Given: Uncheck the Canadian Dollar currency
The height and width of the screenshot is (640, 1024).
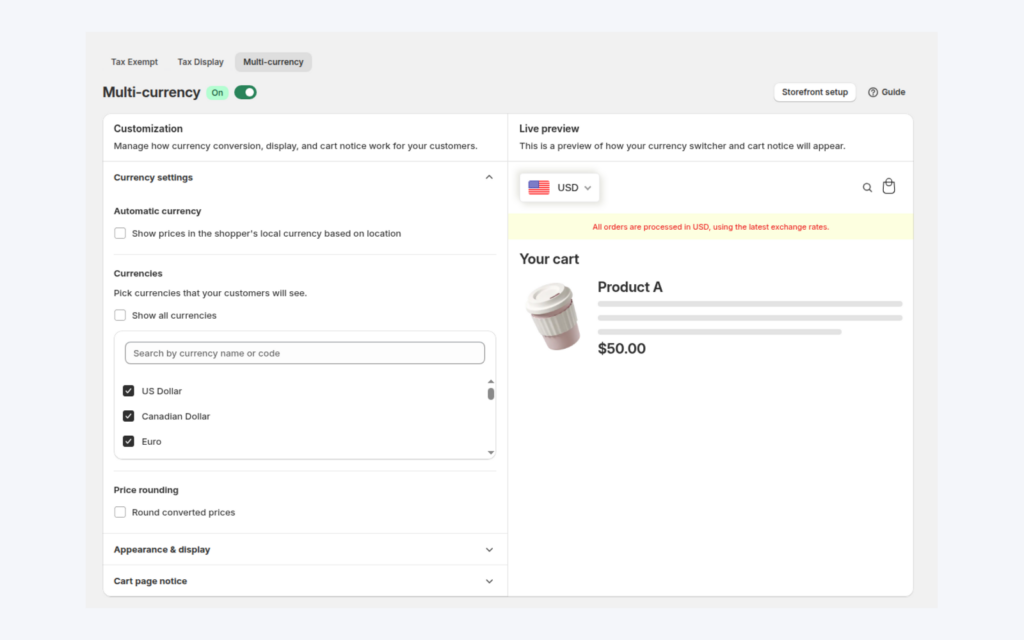Looking at the screenshot, I should point(129,416).
